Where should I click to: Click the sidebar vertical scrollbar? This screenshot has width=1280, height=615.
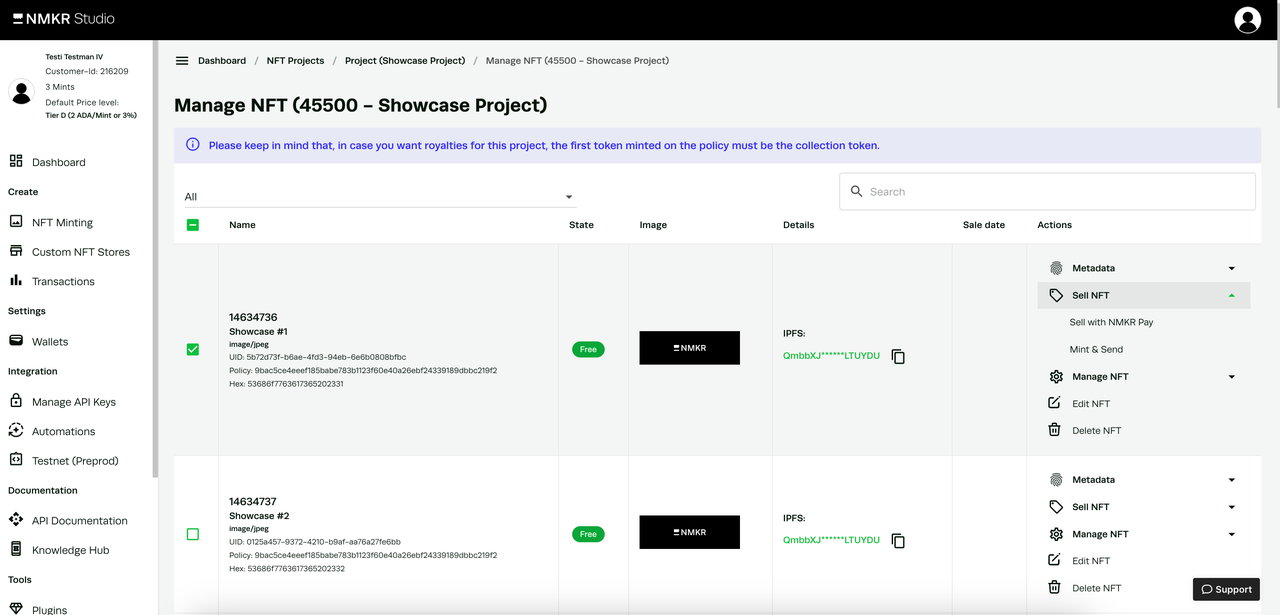(155, 260)
